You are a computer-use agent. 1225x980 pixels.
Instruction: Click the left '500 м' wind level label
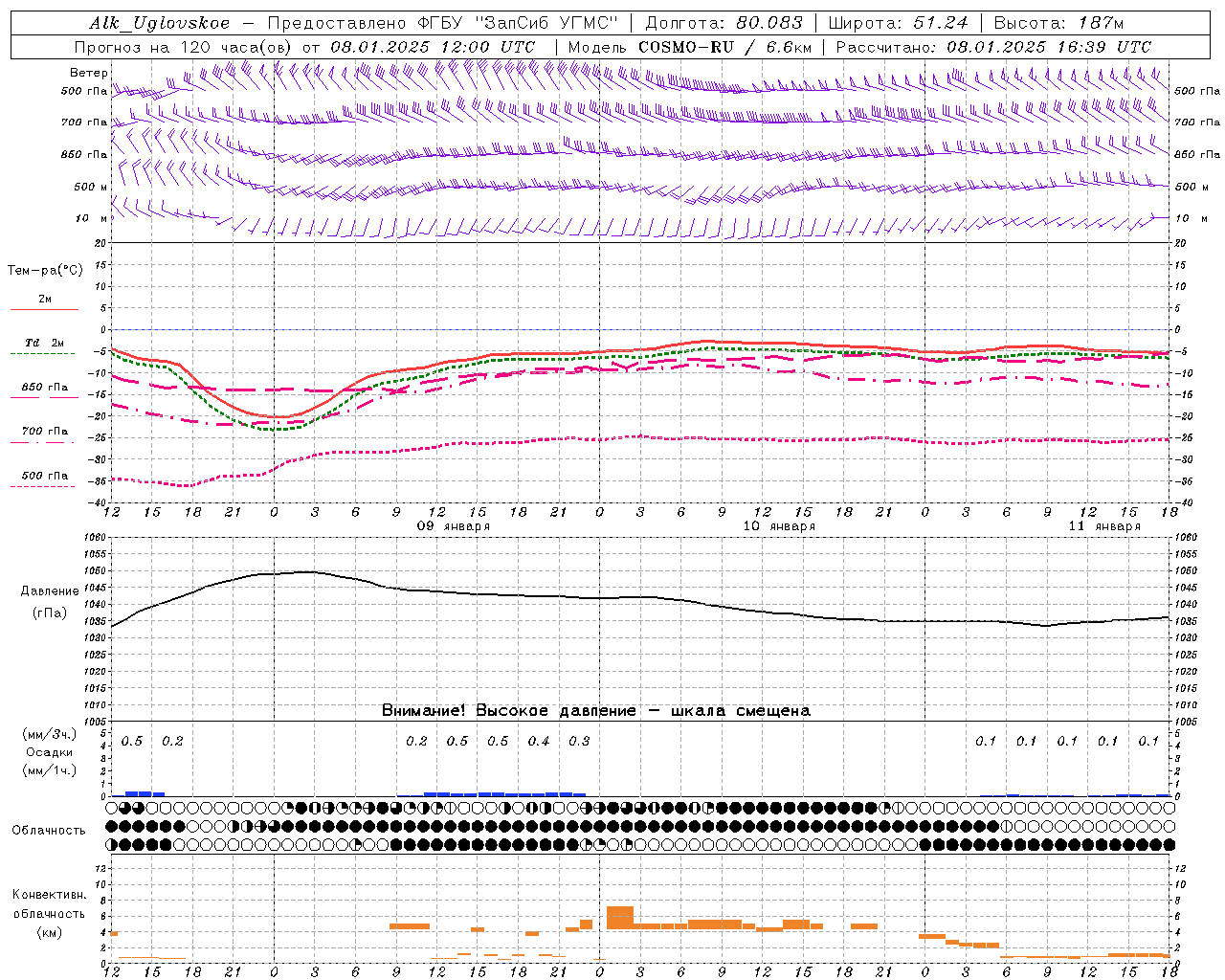92,187
